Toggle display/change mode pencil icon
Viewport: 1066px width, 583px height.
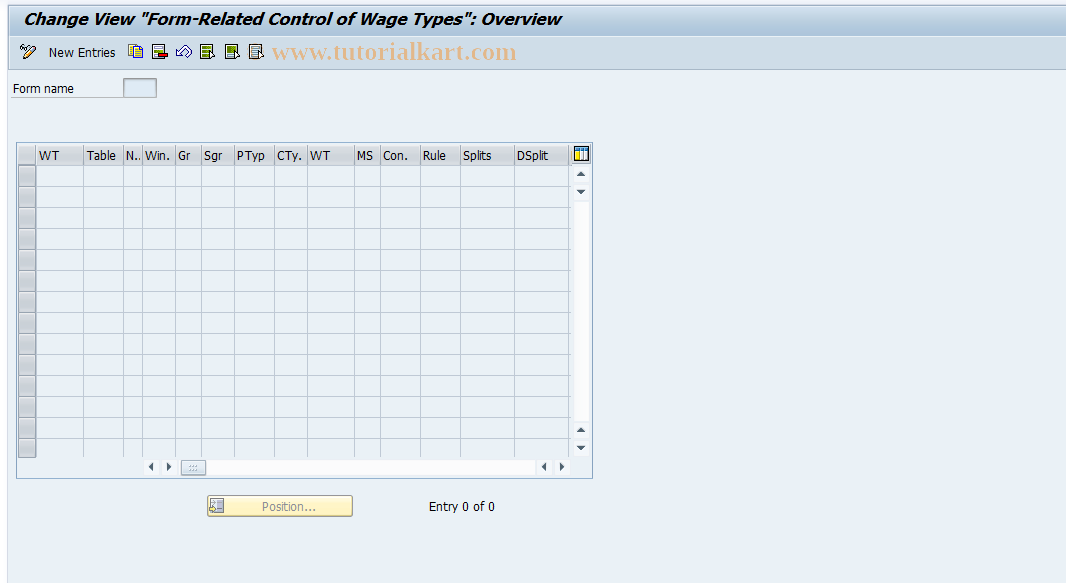28,52
